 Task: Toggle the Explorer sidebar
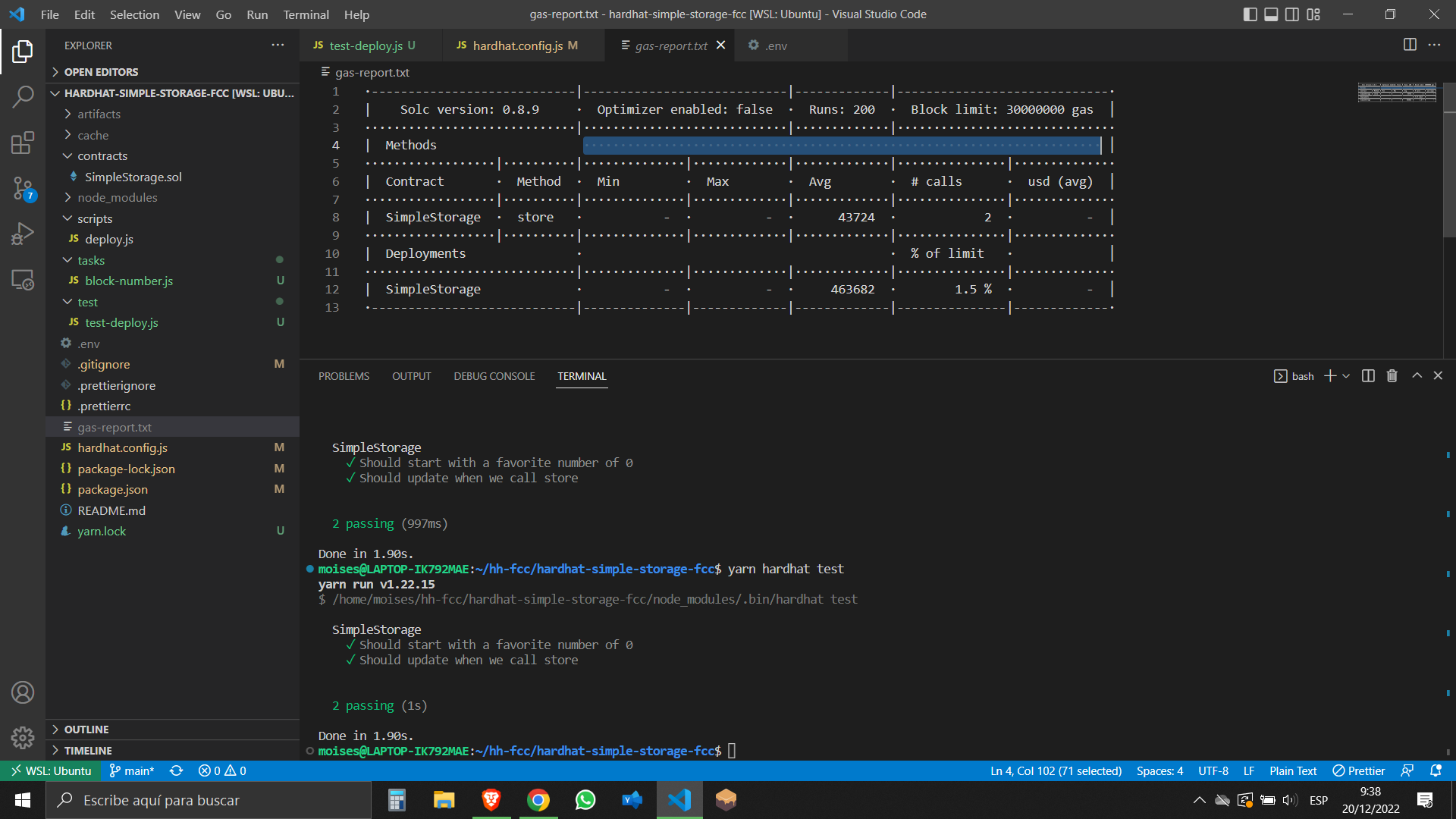[23, 51]
